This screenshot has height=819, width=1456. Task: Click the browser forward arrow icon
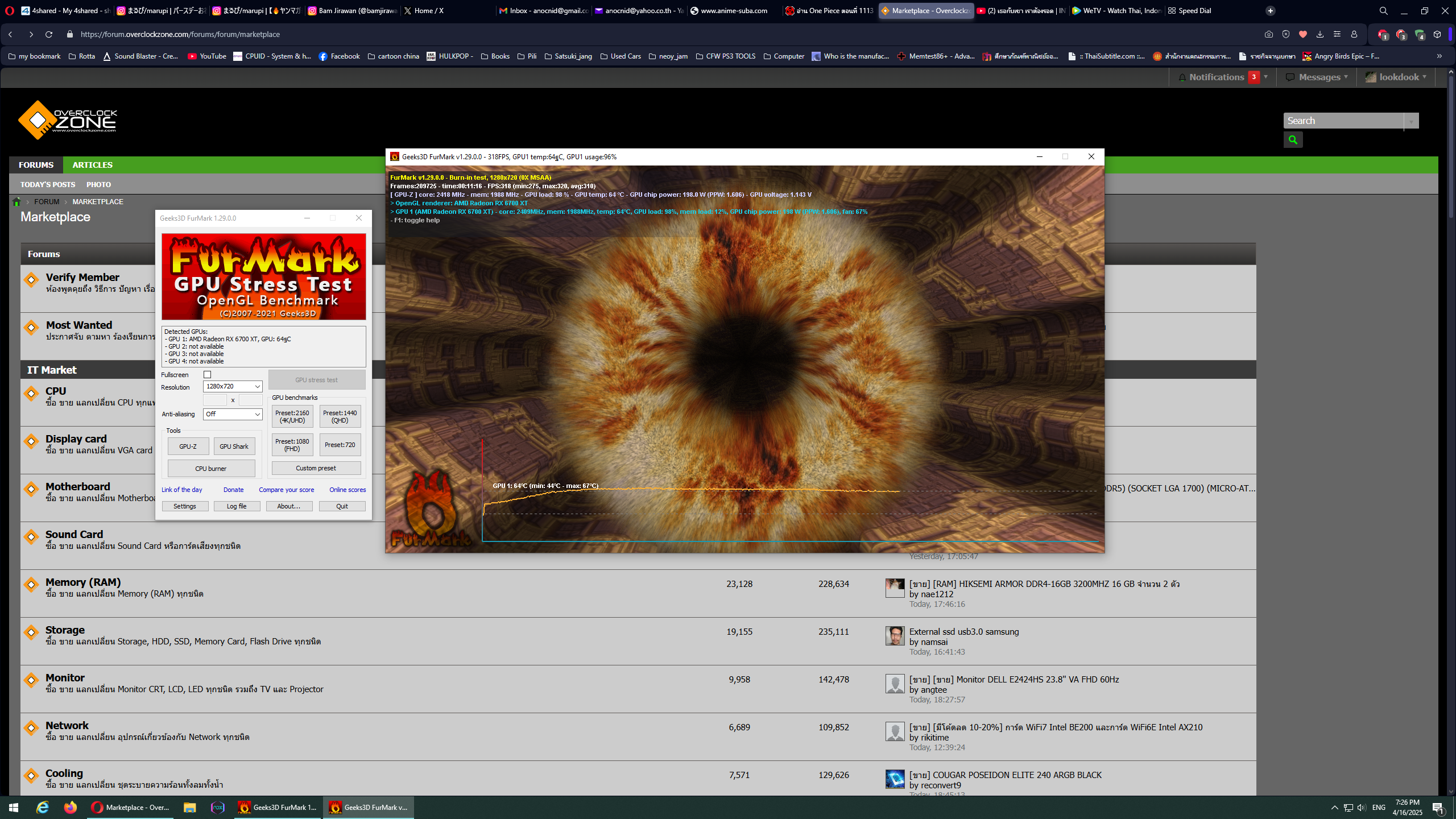pyautogui.click(x=31, y=35)
